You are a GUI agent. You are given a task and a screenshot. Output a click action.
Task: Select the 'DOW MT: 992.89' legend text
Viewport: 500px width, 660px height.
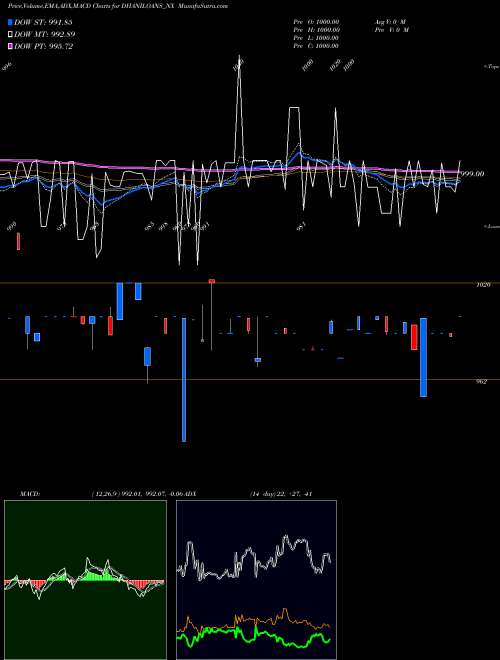[45, 34]
